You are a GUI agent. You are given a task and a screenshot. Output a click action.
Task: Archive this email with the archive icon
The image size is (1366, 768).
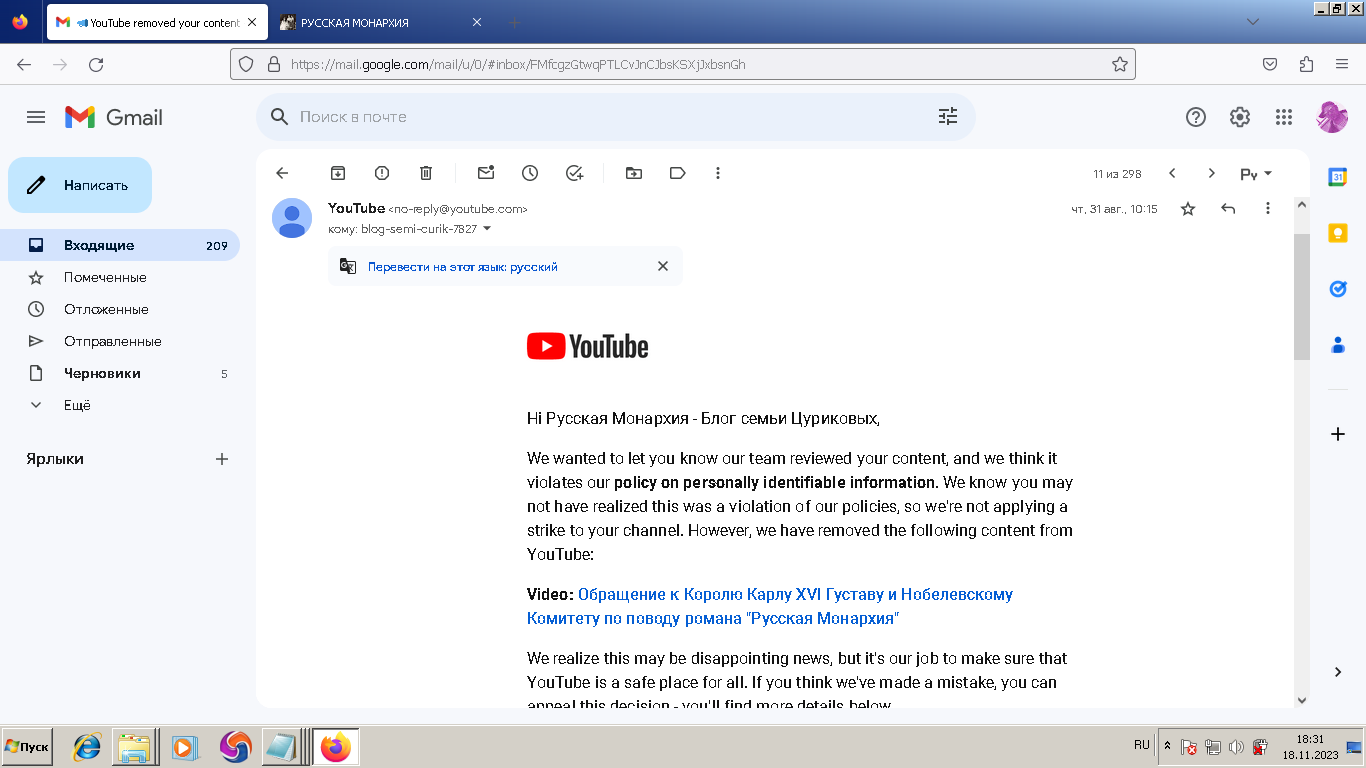[338, 173]
